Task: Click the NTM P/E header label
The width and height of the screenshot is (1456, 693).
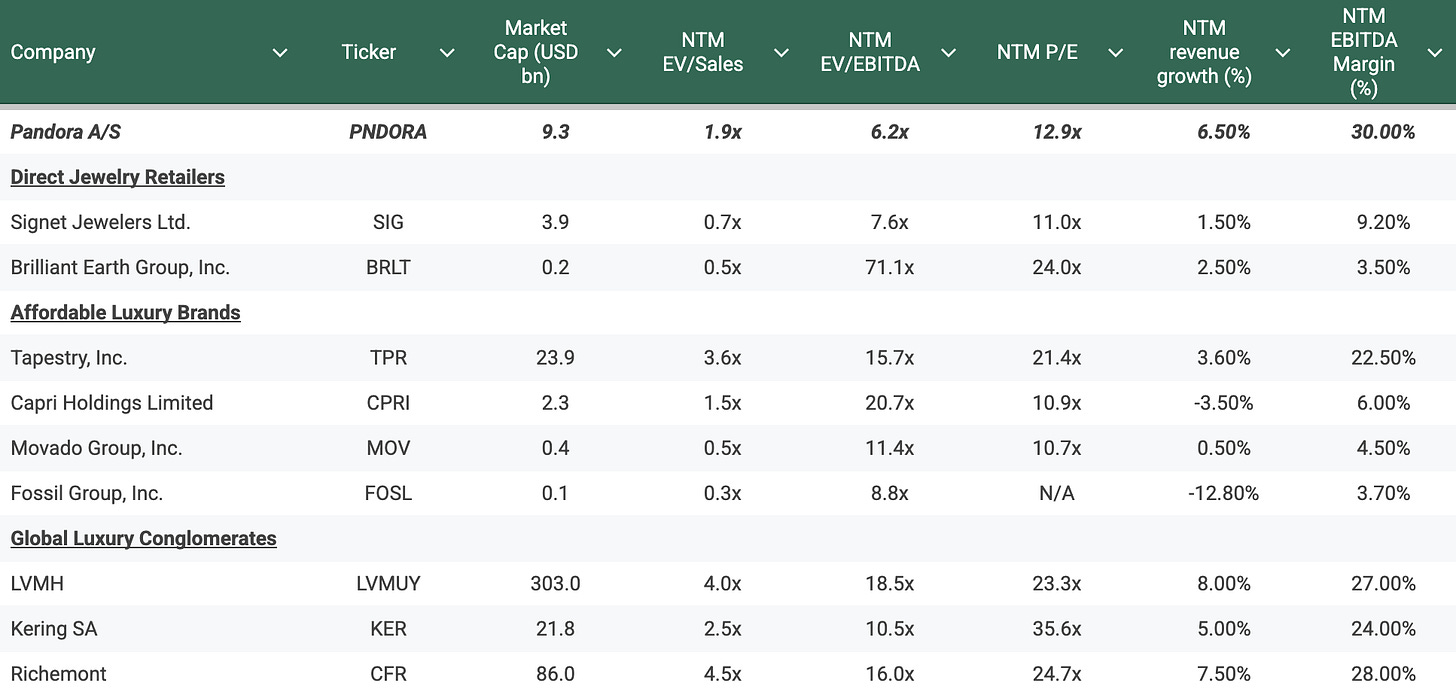Action: (1037, 52)
